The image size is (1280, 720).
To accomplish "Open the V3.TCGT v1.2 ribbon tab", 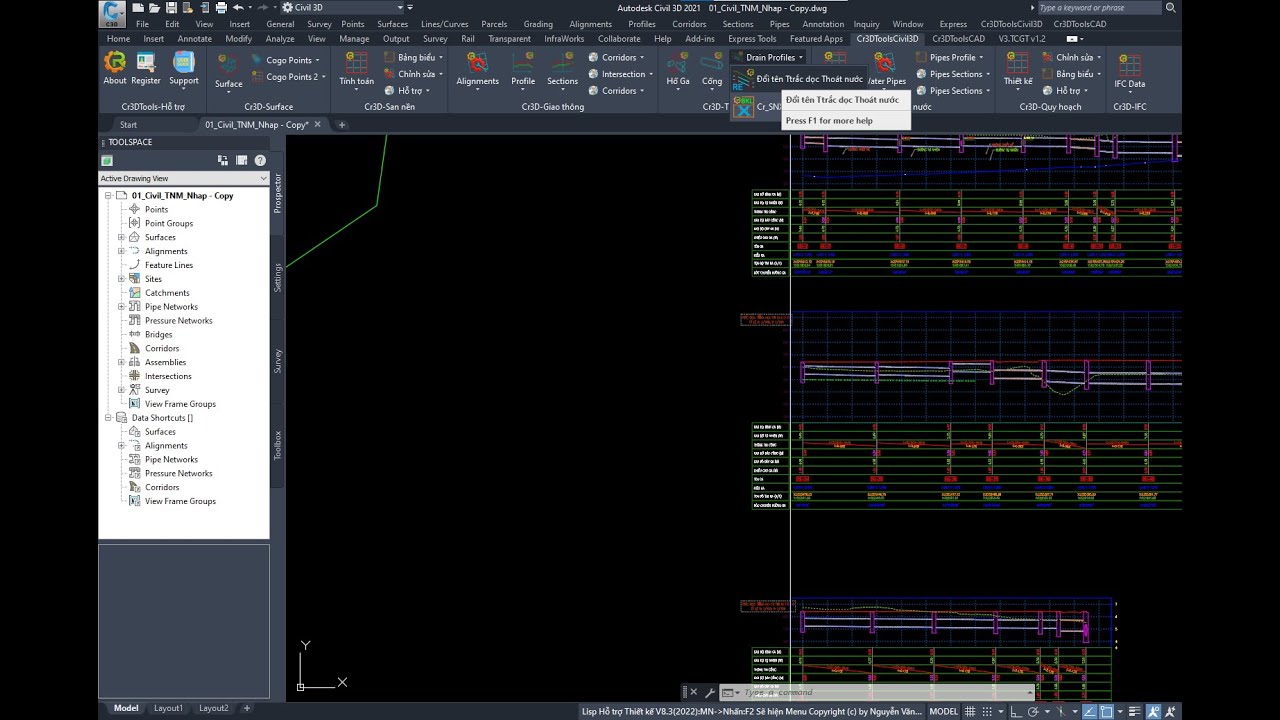I will point(1022,39).
